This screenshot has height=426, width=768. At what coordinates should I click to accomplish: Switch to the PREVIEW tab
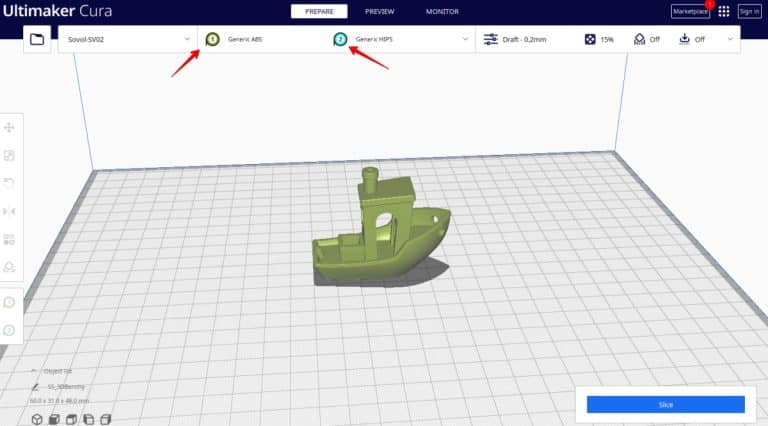[x=380, y=11]
